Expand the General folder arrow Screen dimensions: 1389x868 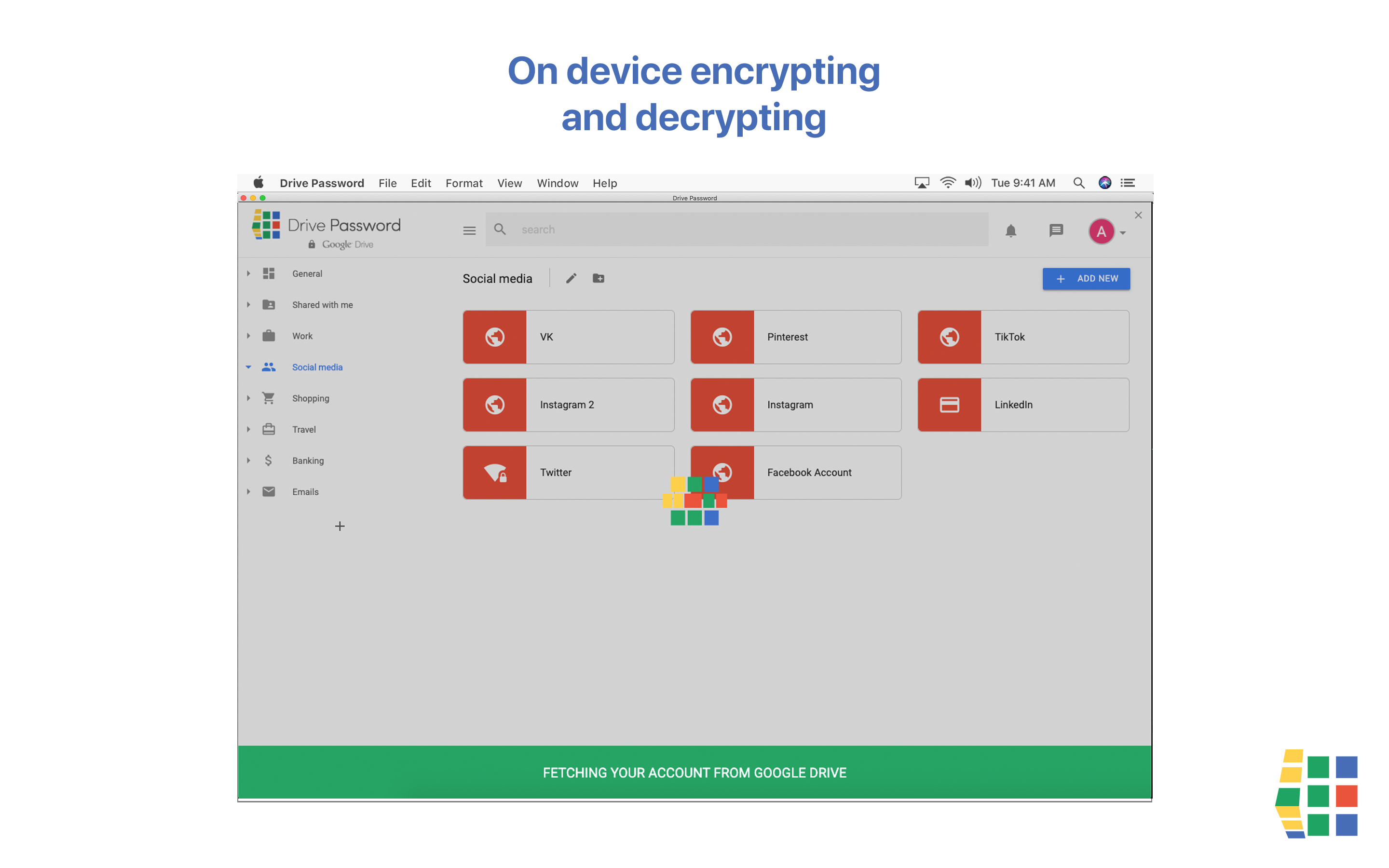pos(248,274)
